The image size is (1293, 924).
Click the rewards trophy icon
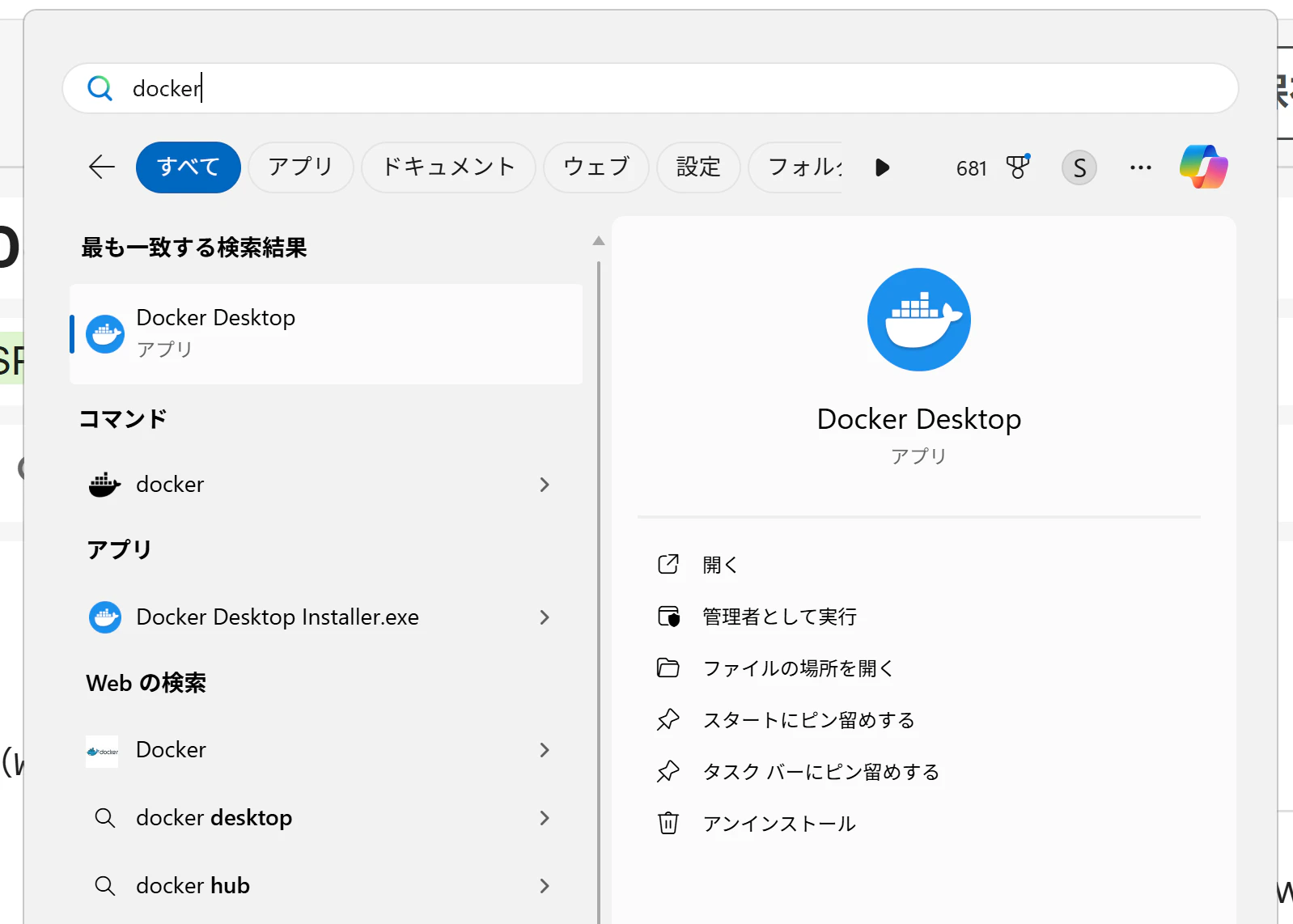(x=1018, y=167)
